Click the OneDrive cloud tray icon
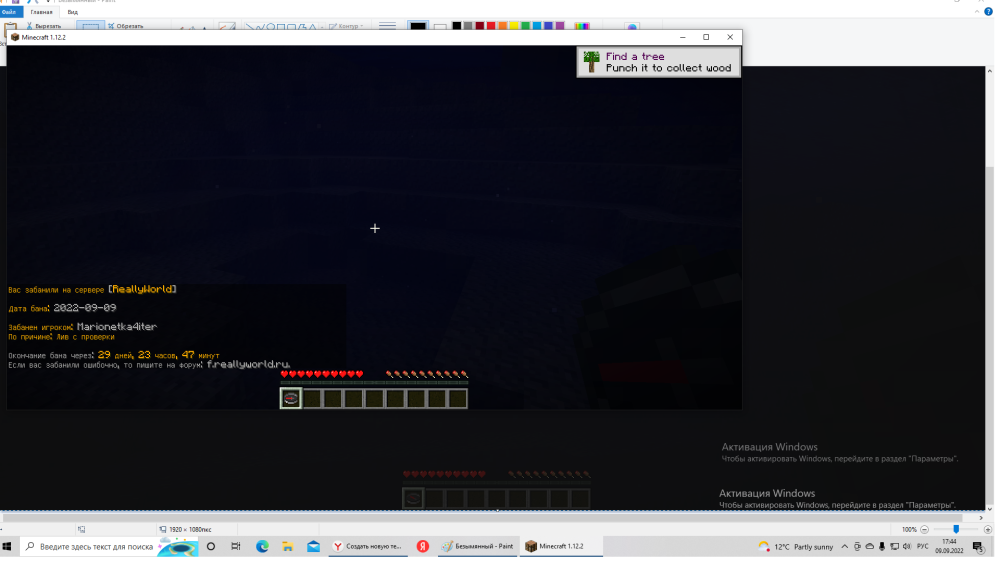 pyautogui.click(x=870, y=546)
